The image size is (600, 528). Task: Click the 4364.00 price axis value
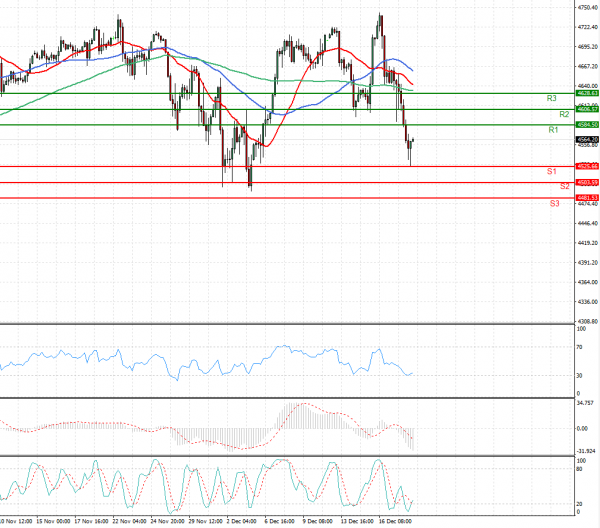588,282
